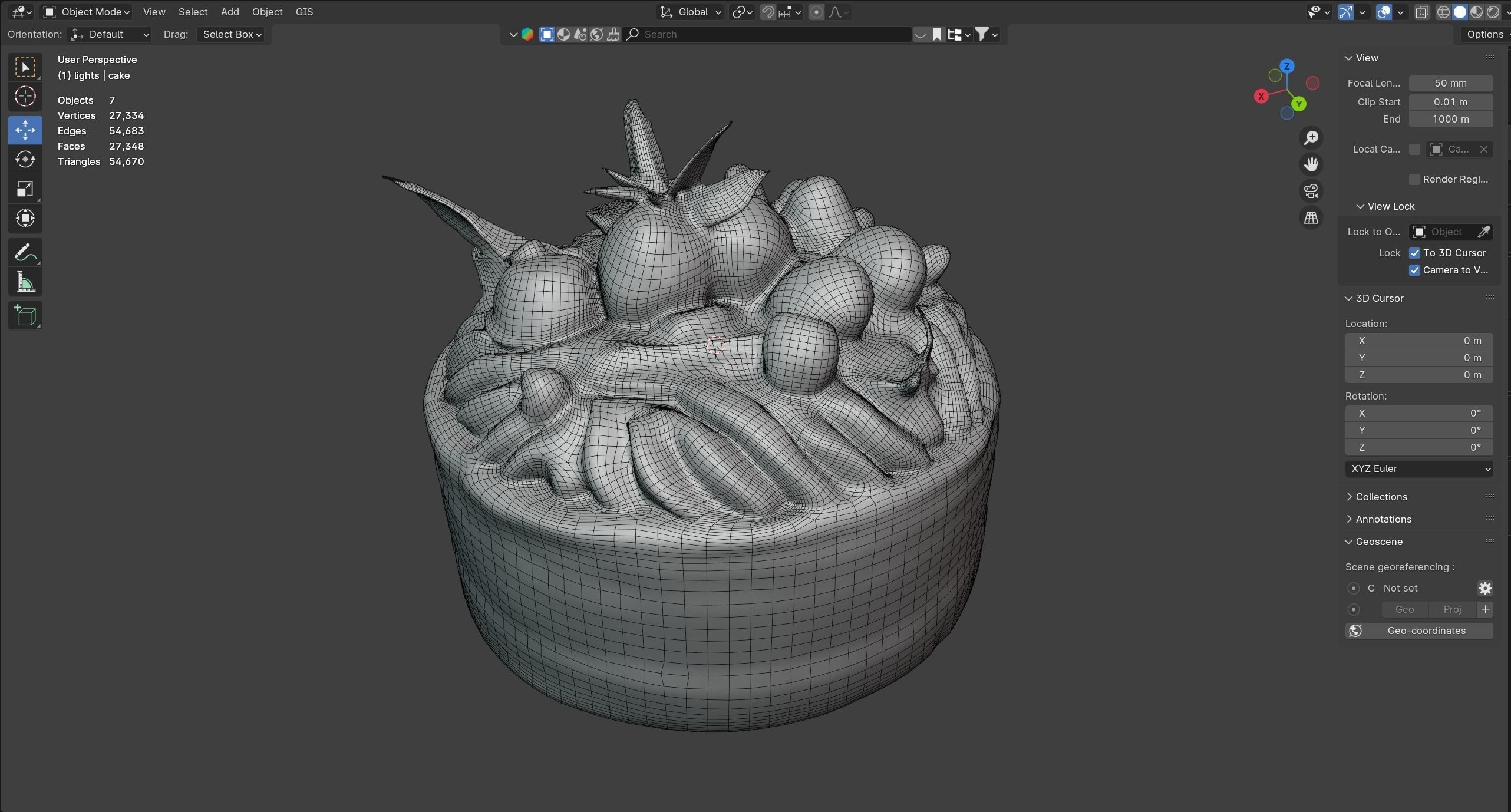
Task: Uncheck Lock To 3D Cursor
Action: point(1414,253)
